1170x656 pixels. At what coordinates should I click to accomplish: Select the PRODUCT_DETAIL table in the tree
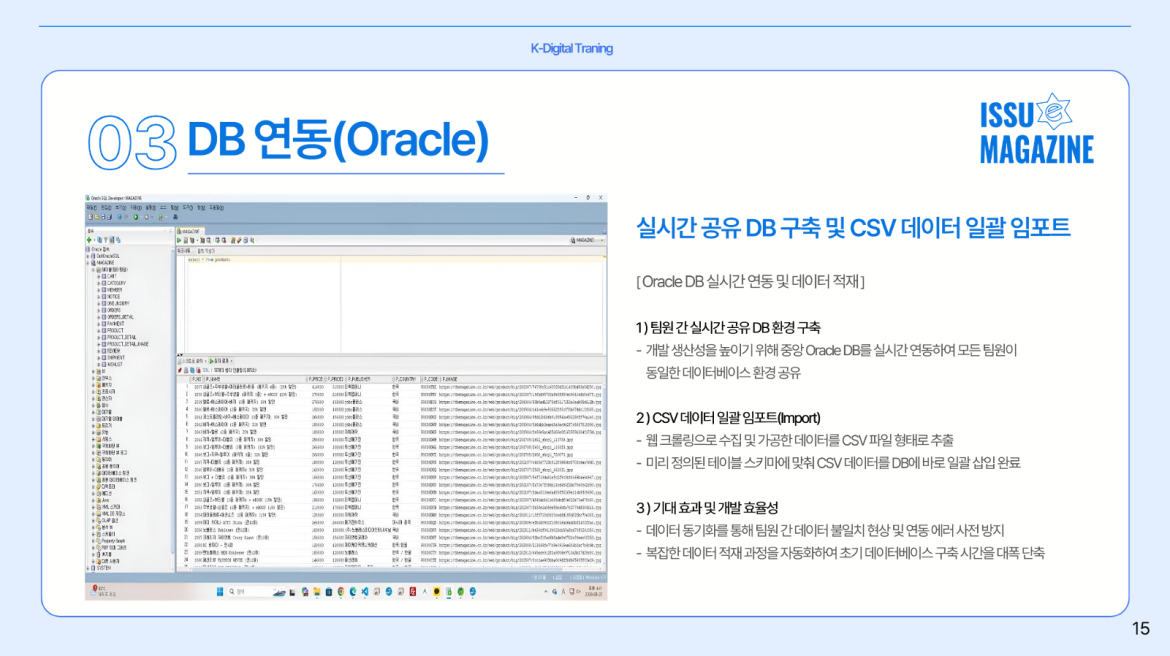[x=121, y=337]
